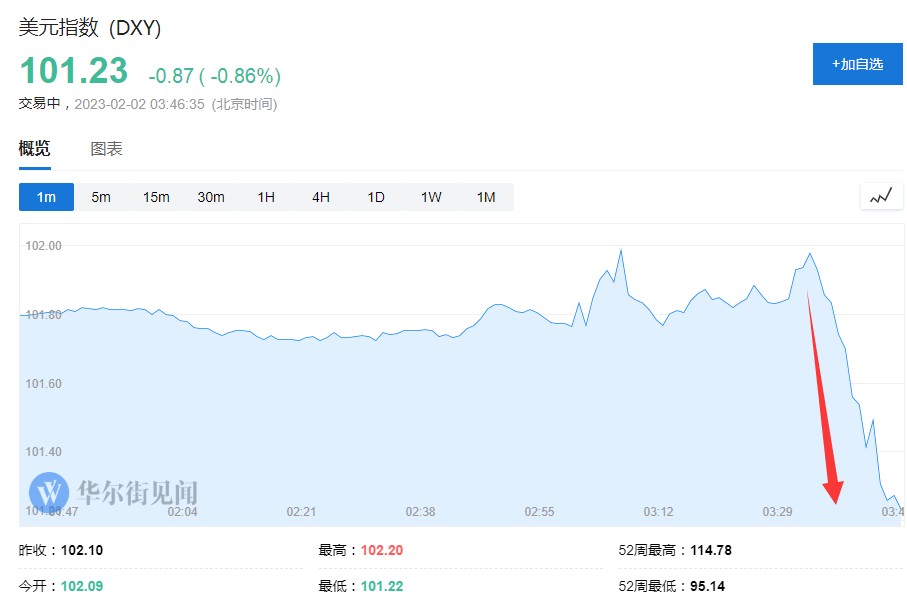Open the 图表 tab
The width and height of the screenshot is (907, 597).
coord(107,149)
